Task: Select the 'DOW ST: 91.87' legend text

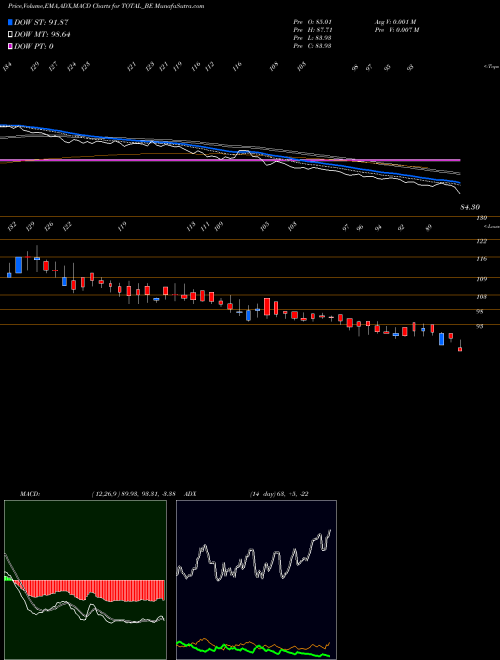Action: tap(41, 22)
